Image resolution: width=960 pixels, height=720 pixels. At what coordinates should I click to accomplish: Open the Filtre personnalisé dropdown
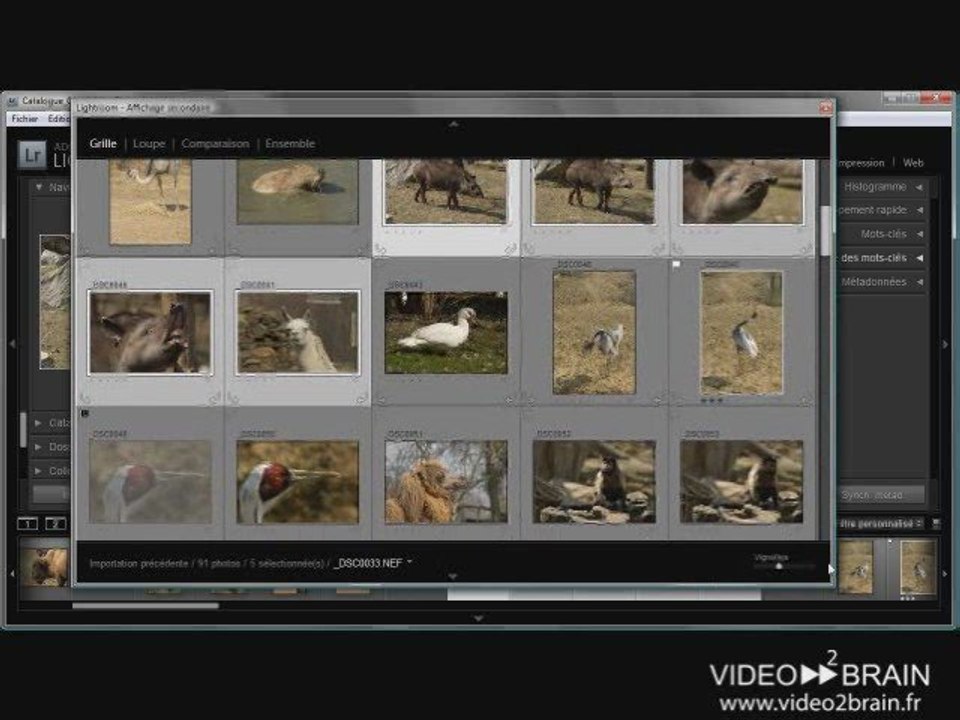tap(880, 523)
